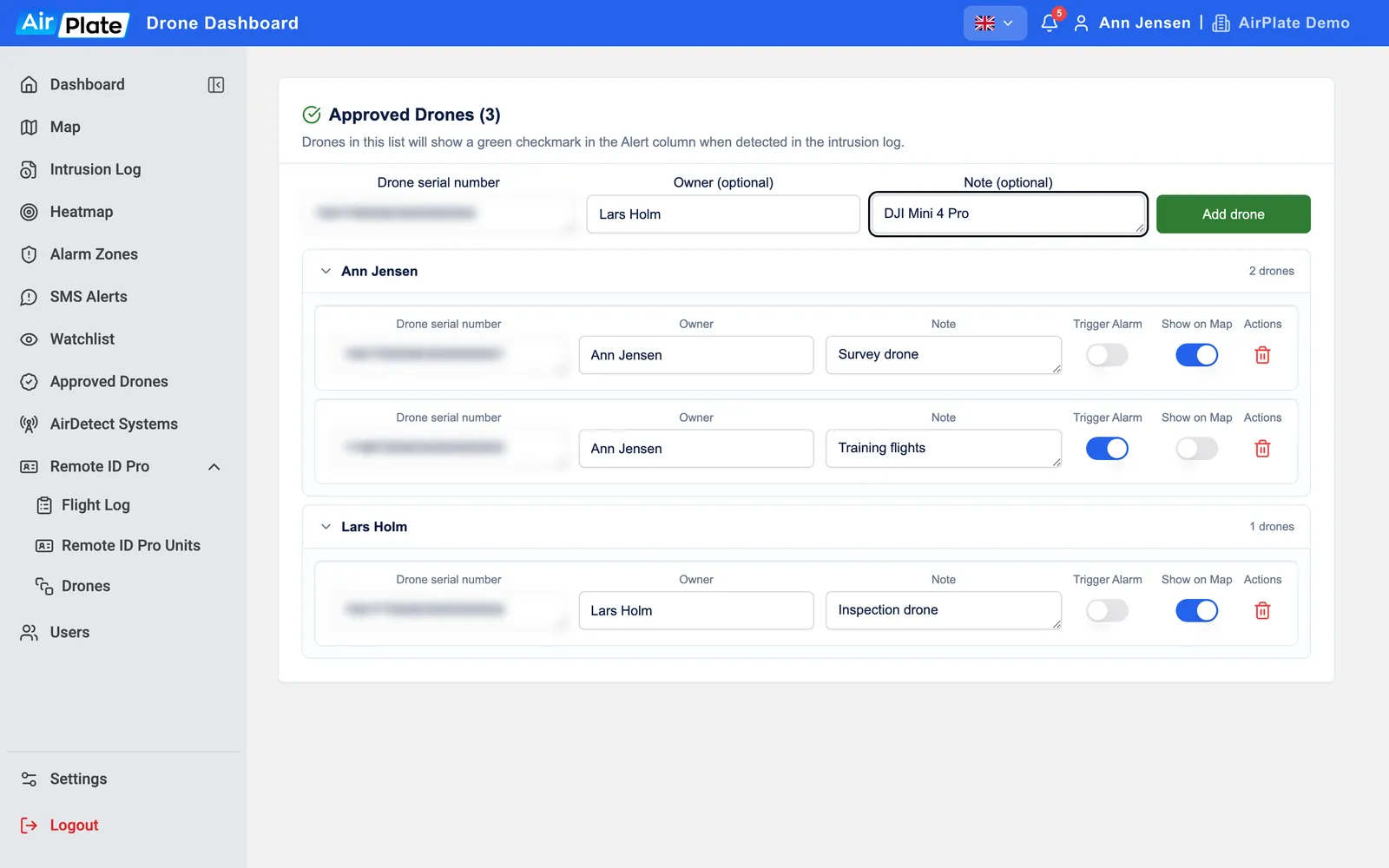Click the AirPlate logo

pyautogui.click(x=73, y=23)
